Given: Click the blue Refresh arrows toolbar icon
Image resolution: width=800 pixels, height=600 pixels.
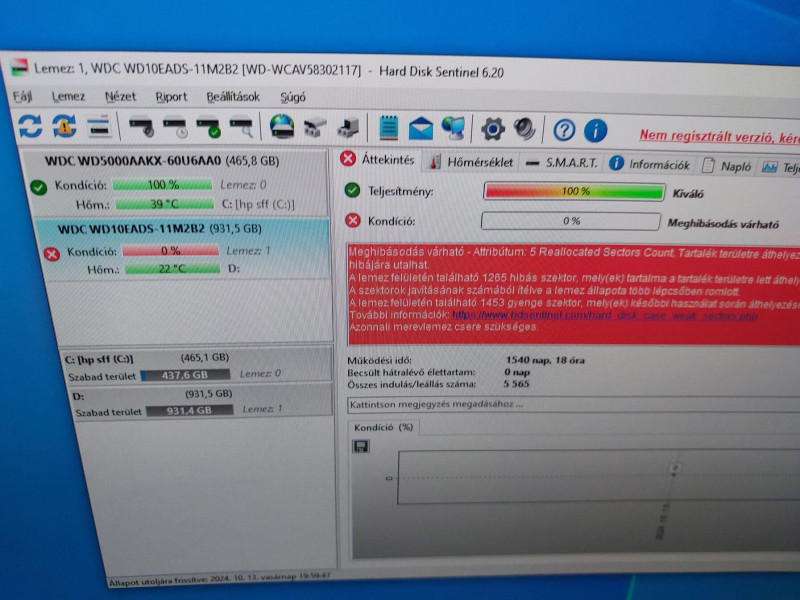Looking at the screenshot, I should tap(30, 126).
